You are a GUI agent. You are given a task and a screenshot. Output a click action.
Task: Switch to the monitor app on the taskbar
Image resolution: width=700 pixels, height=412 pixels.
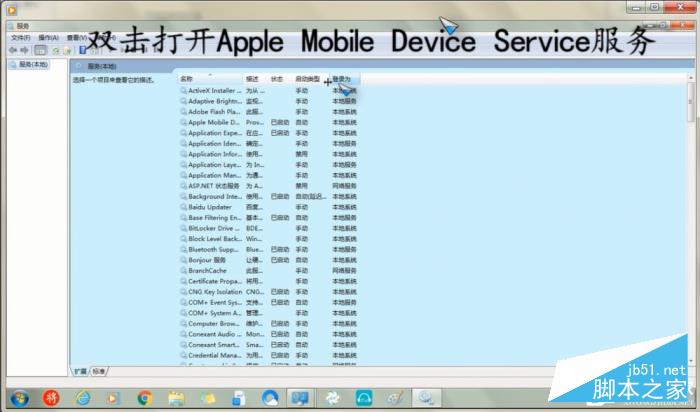point(300,398)
